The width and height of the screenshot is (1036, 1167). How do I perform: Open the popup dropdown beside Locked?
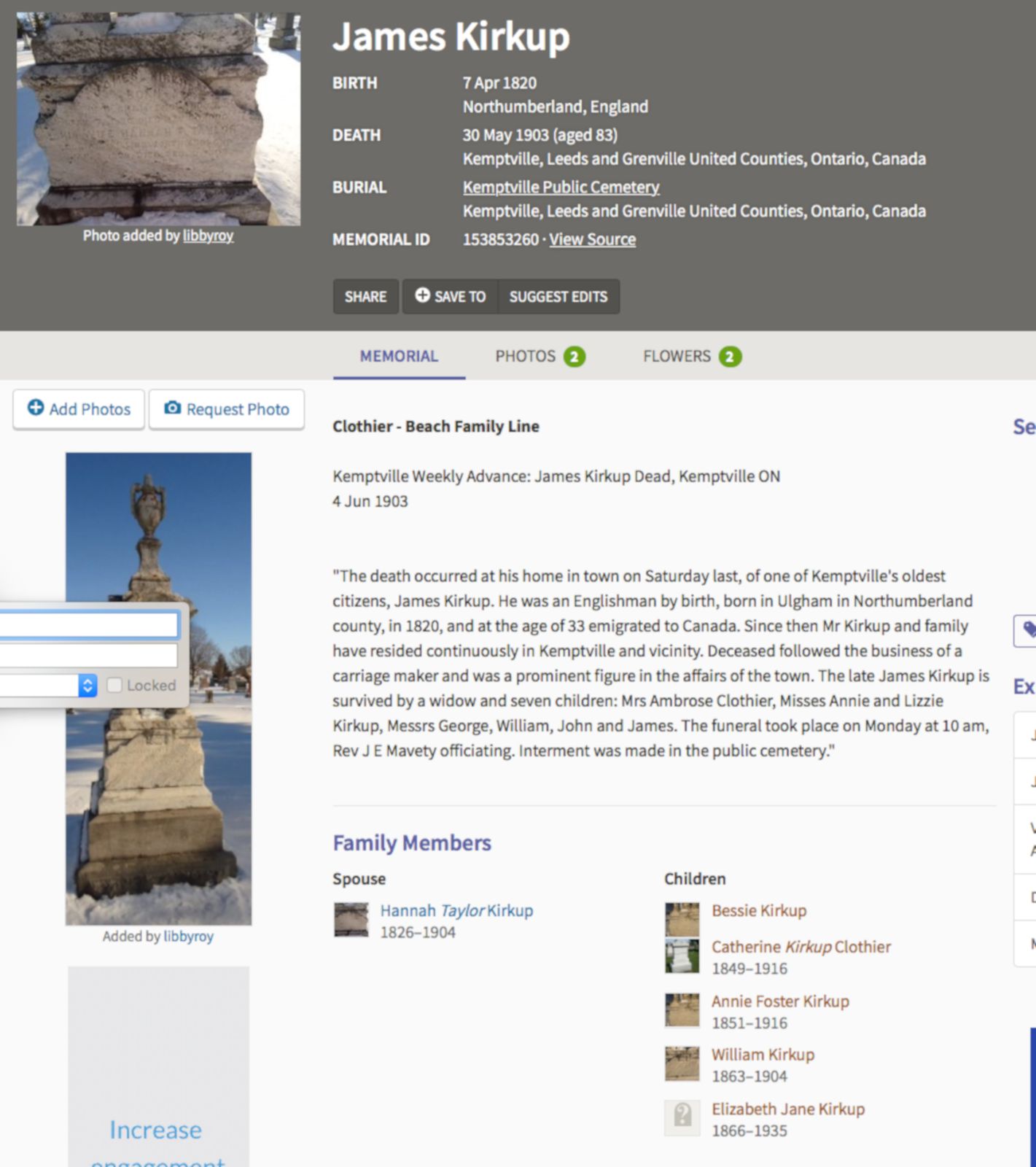[x=87, y=685]
